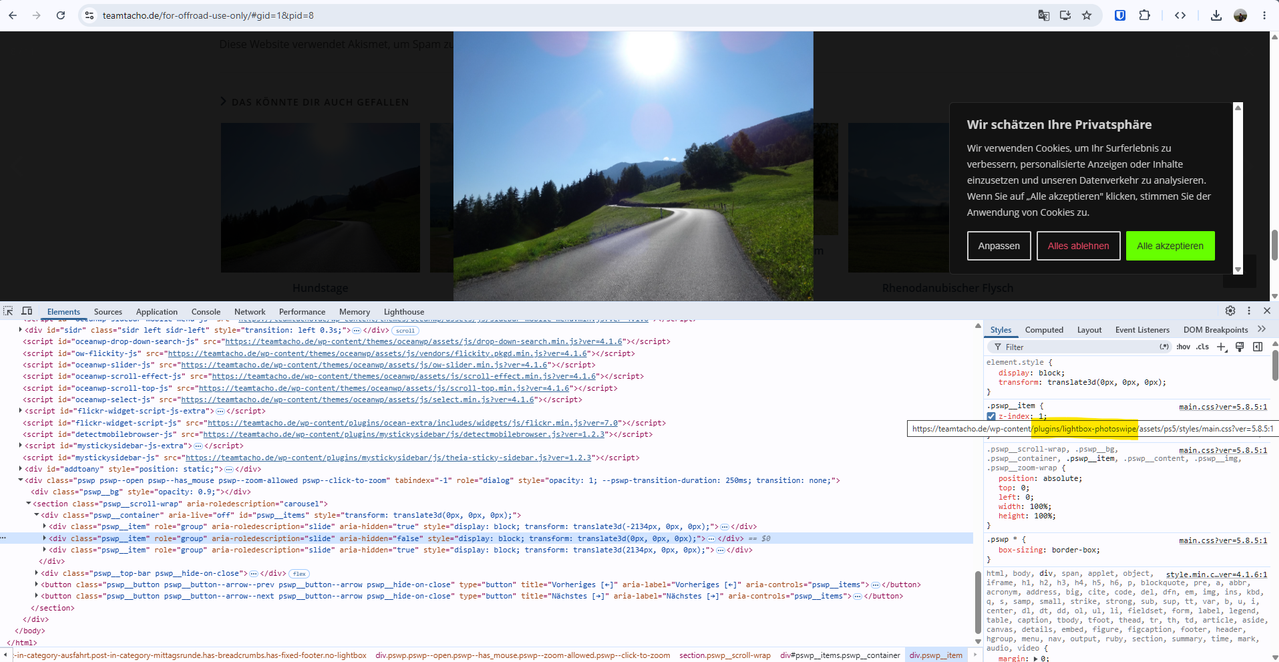Go forward in browser history
1279x662 pixels.
[36, 16]
